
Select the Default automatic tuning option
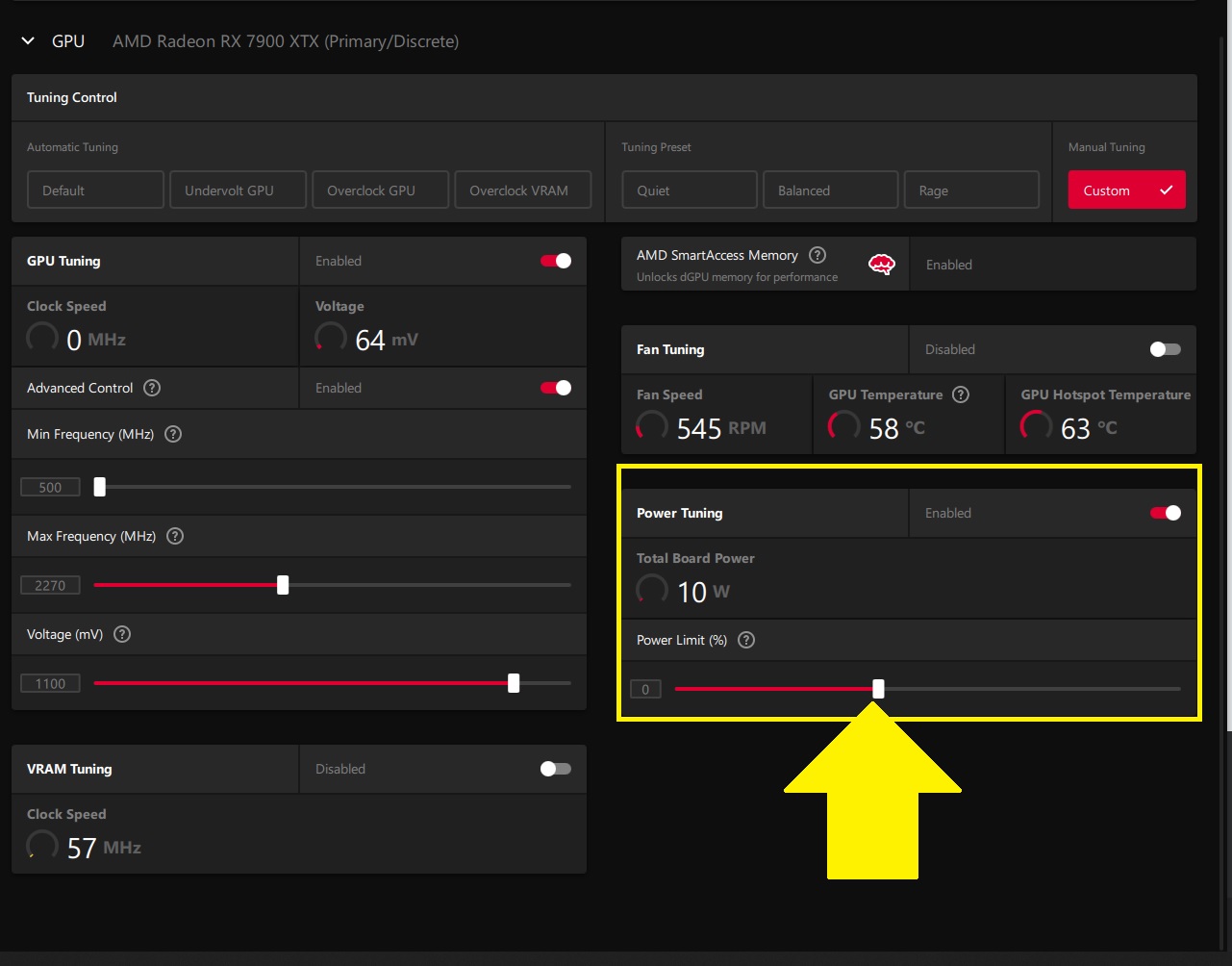click(95, 190)
